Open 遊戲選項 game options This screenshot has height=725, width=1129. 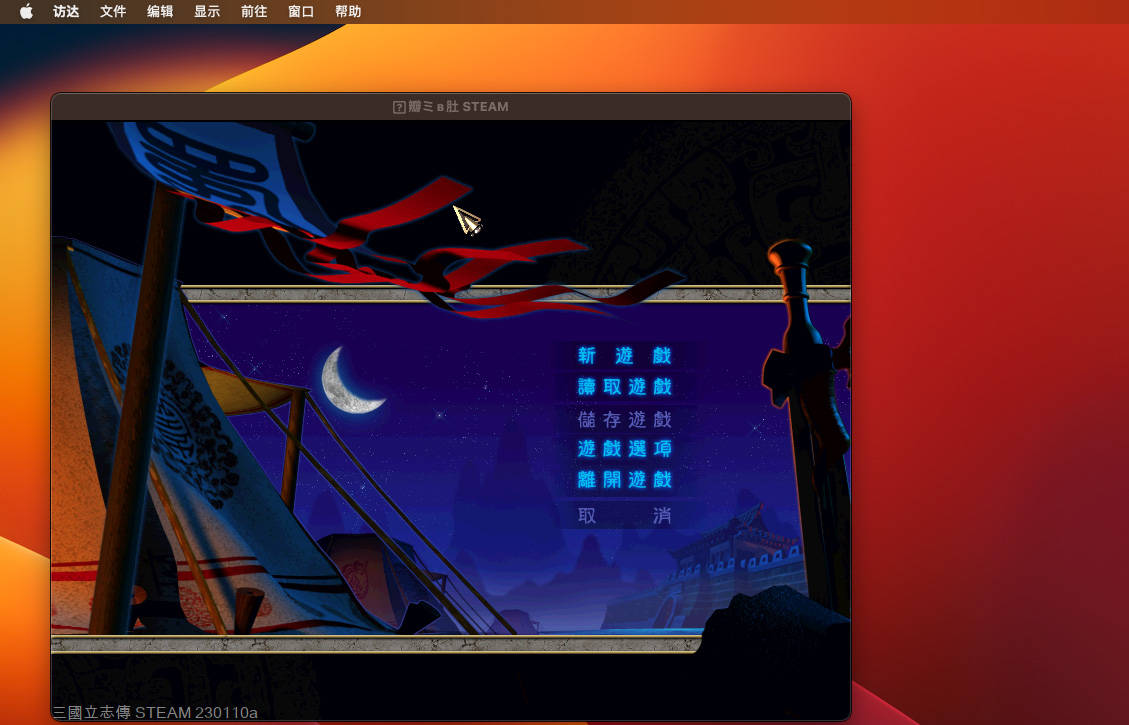(624, 449)
